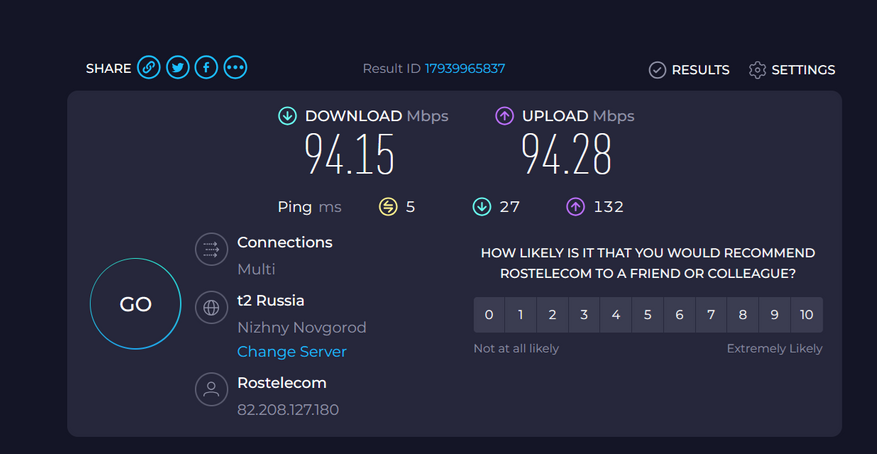The width and height of the screenshot is (877, 454).
Task: Open Settings gear icon
Action: (x=757, y=70)
